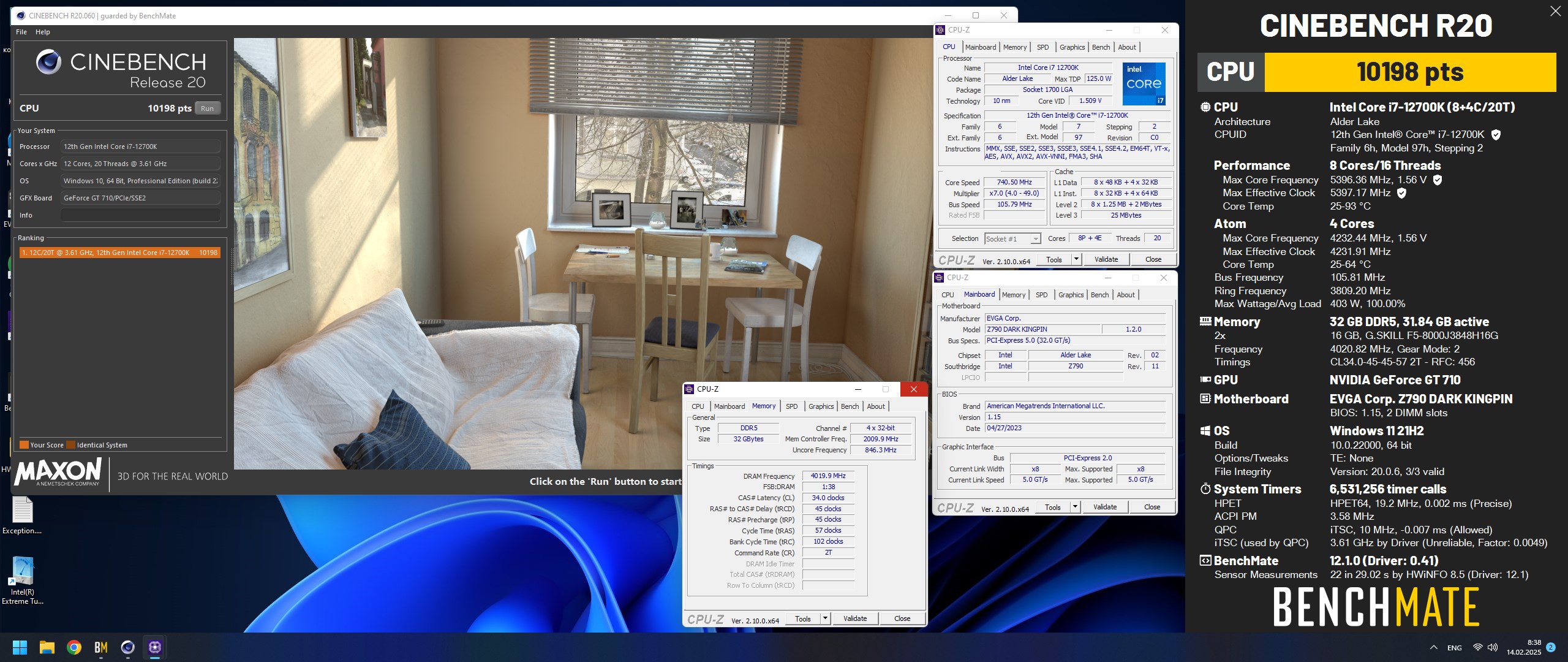Click shield beside Max Effective Clock
This screenshot has height=662, width=1568.
1401,193
